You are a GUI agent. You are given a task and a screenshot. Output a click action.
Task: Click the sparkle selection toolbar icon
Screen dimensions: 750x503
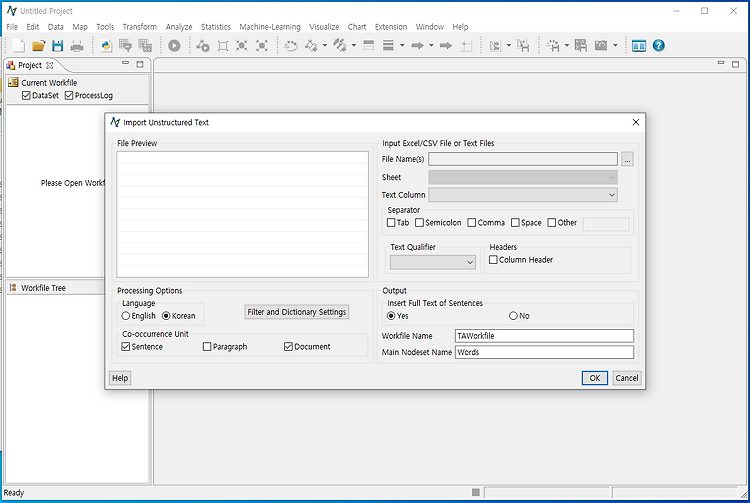click(x=553, y=45)
